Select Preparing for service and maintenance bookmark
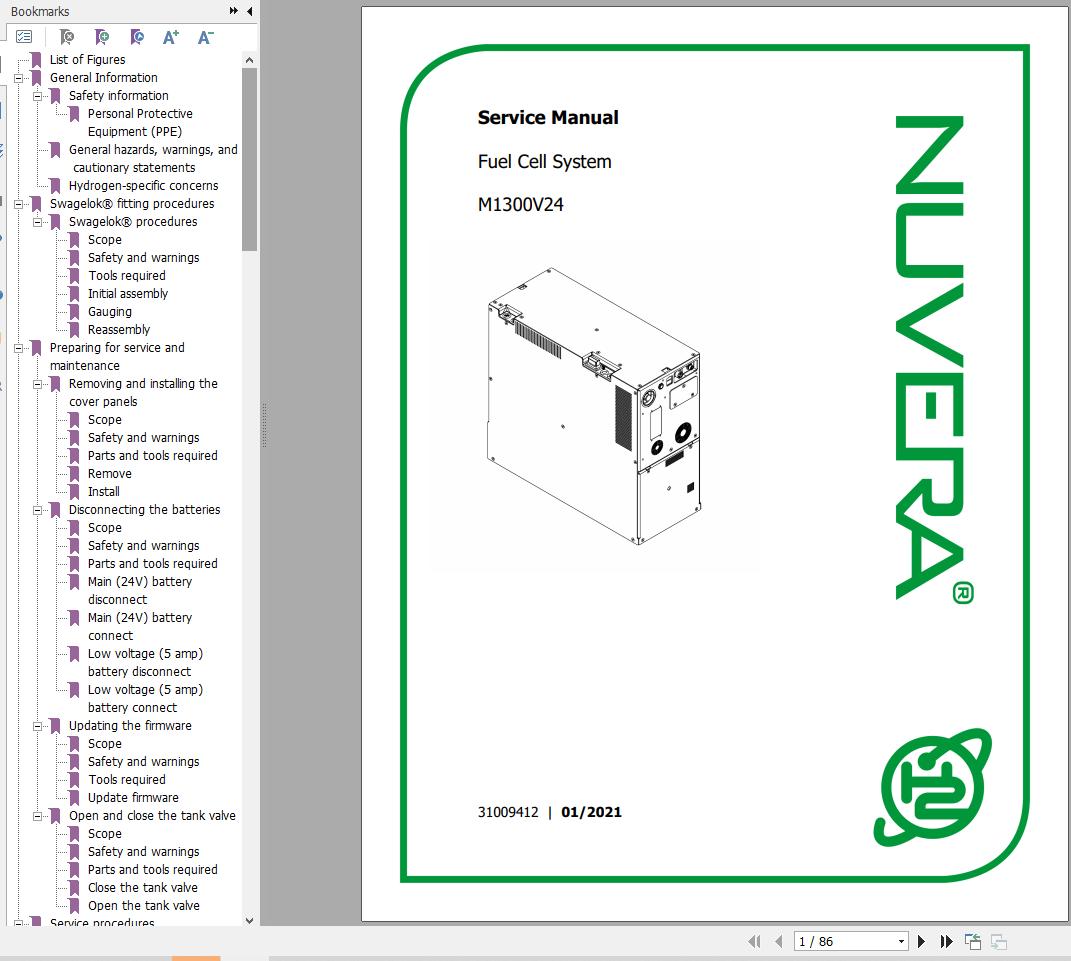Viewport: 1071px width, 961px height. click(117, 357)
